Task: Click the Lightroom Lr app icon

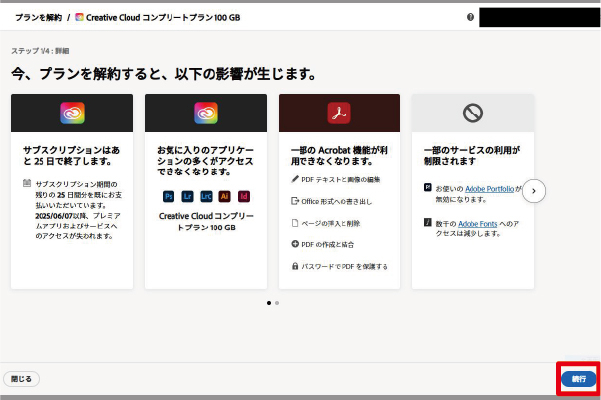Action: [x=187, y=197]
